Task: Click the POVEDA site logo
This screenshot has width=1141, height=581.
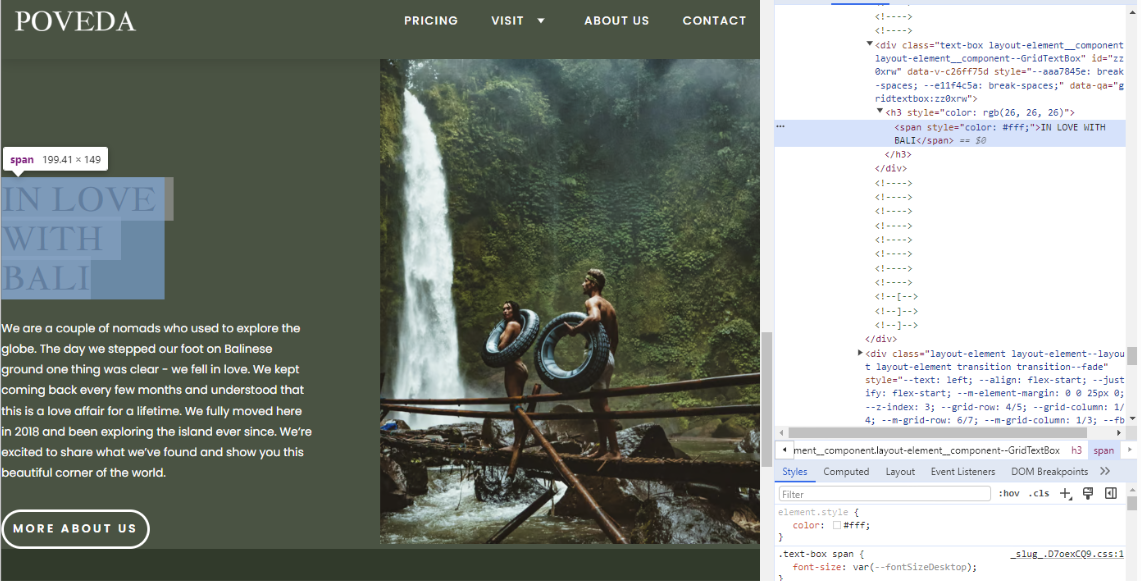Action: (x=74, y=20)
